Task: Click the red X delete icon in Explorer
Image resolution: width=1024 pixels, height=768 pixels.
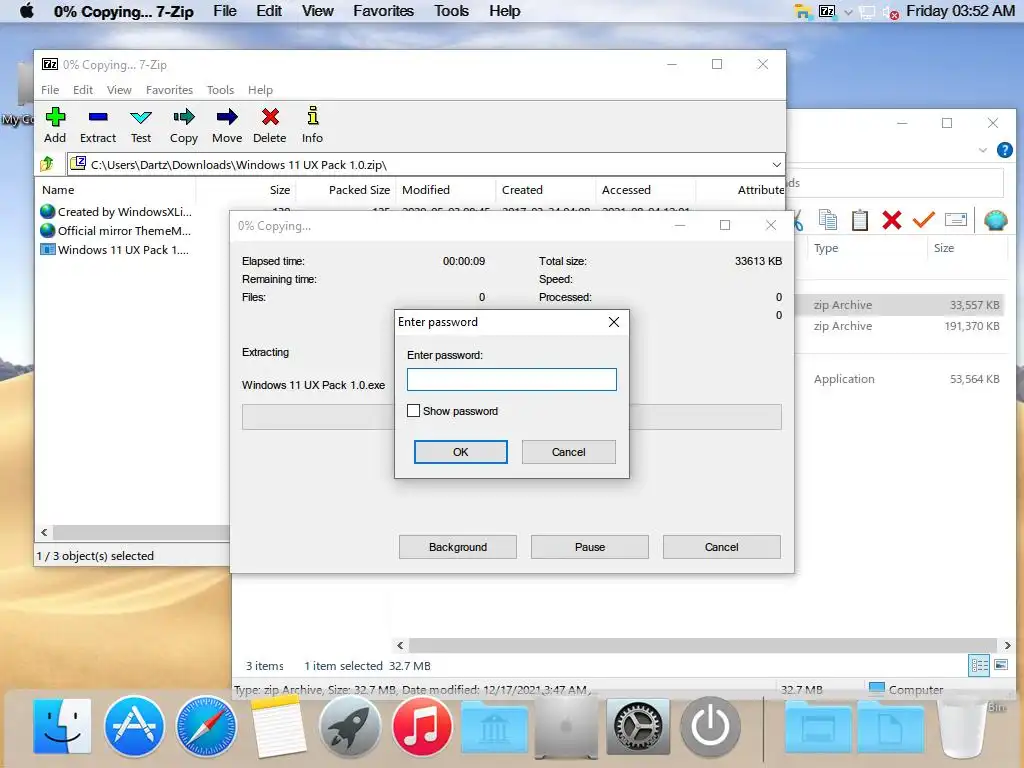Action: (891, 220)
